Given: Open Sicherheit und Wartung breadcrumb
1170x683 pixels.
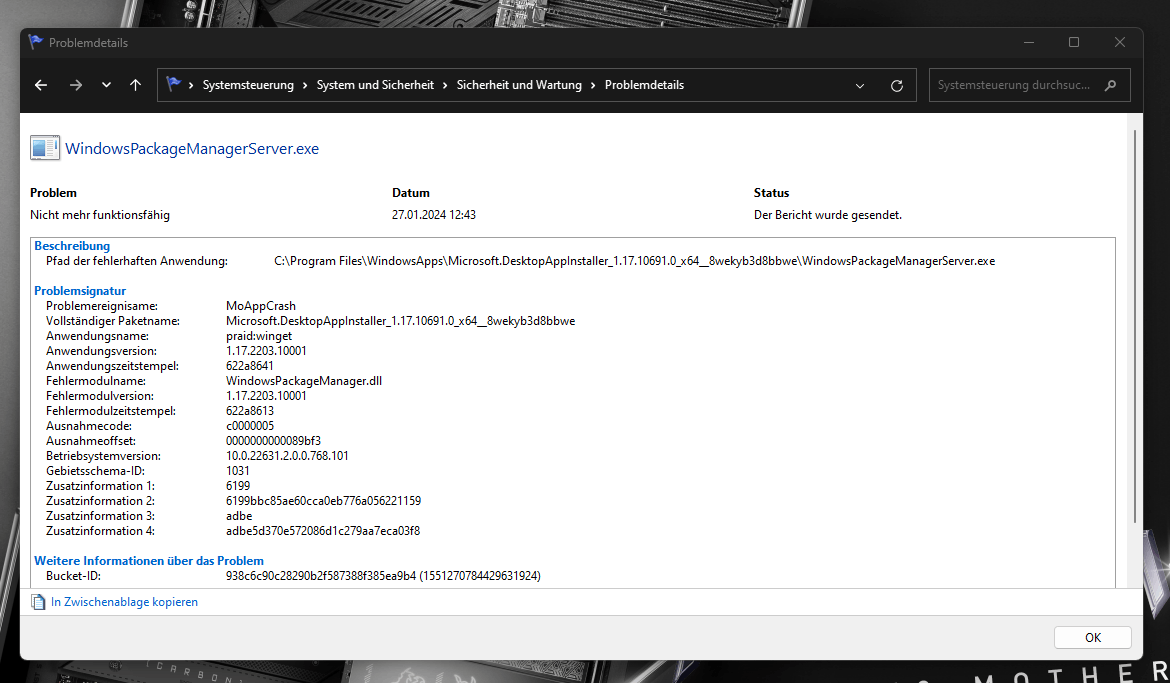Looking at the screenshot, I should (519, 85).
